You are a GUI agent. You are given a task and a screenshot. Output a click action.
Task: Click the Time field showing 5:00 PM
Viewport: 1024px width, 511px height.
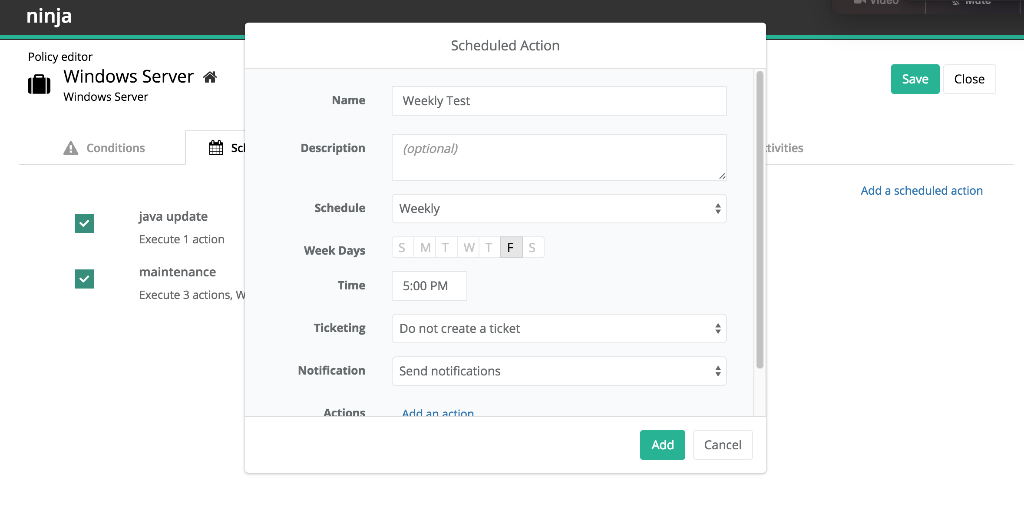point(429,286)
